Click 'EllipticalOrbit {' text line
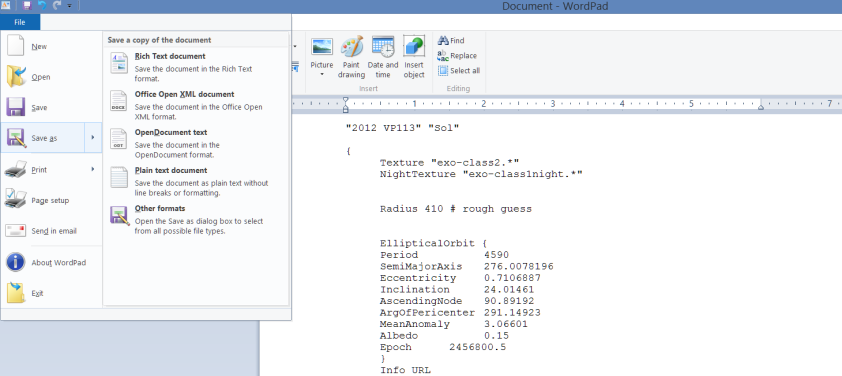 tap(433, 243)
